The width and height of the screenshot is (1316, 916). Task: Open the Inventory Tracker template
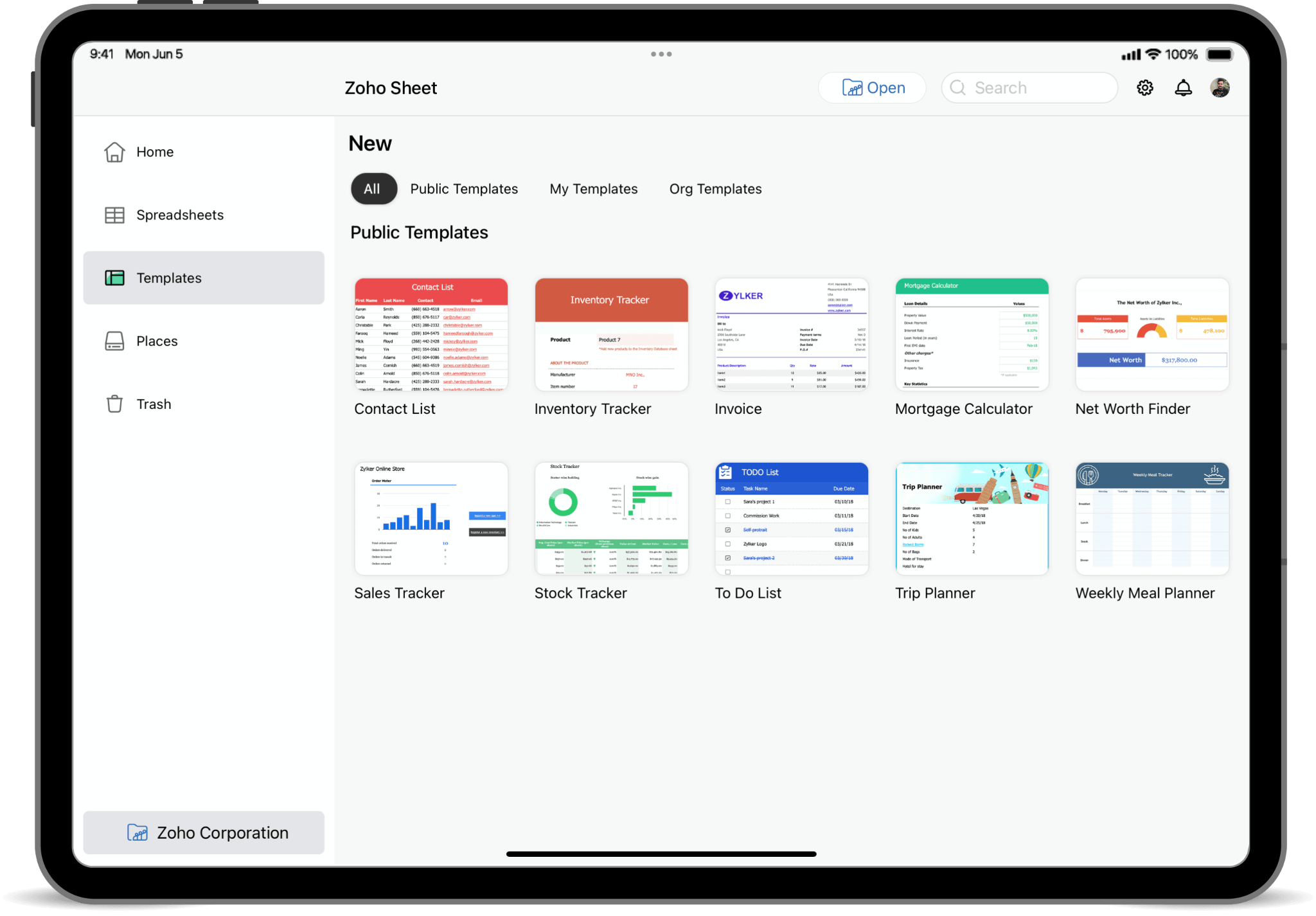coord(610,335)
